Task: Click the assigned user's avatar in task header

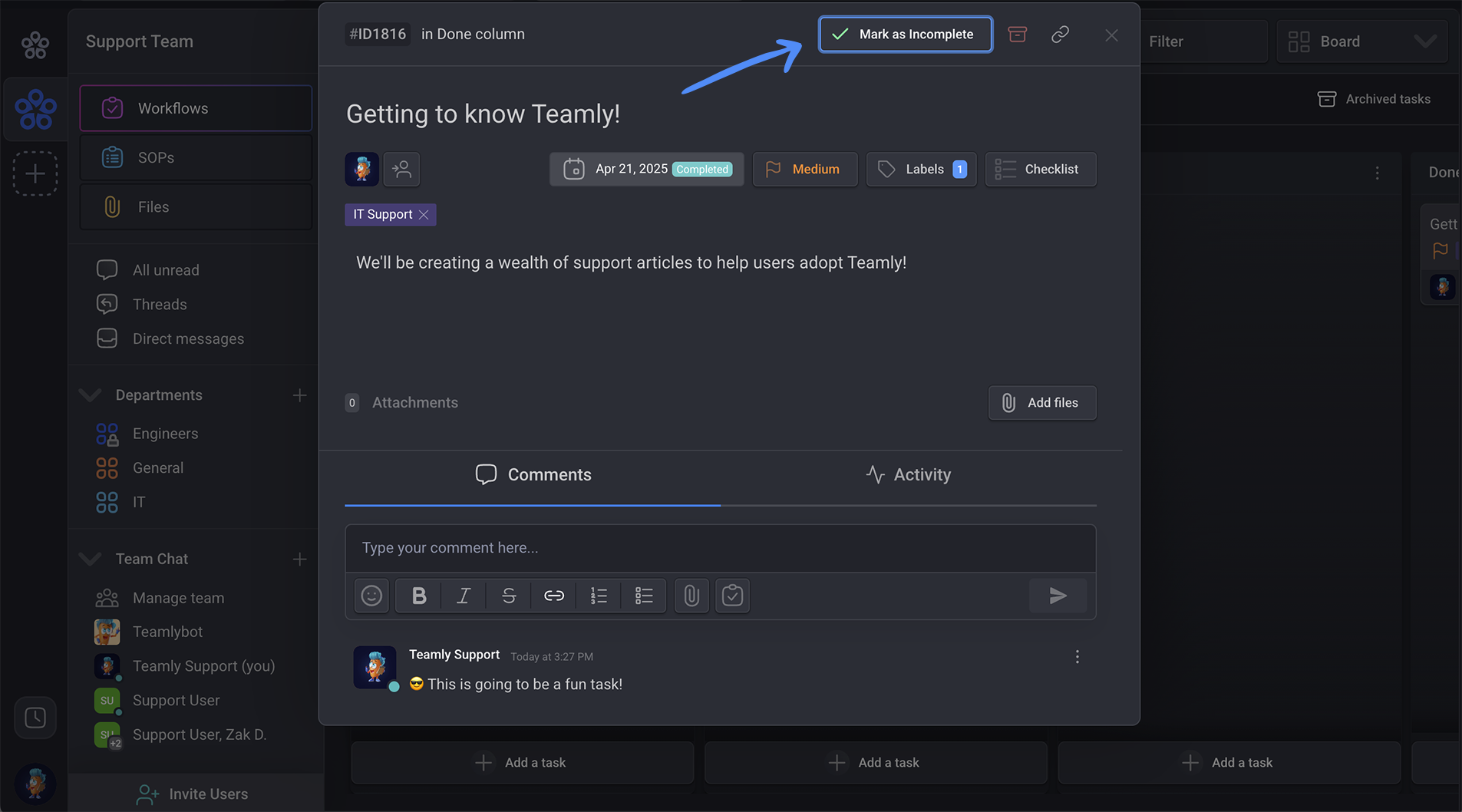Action: [361, 169]
